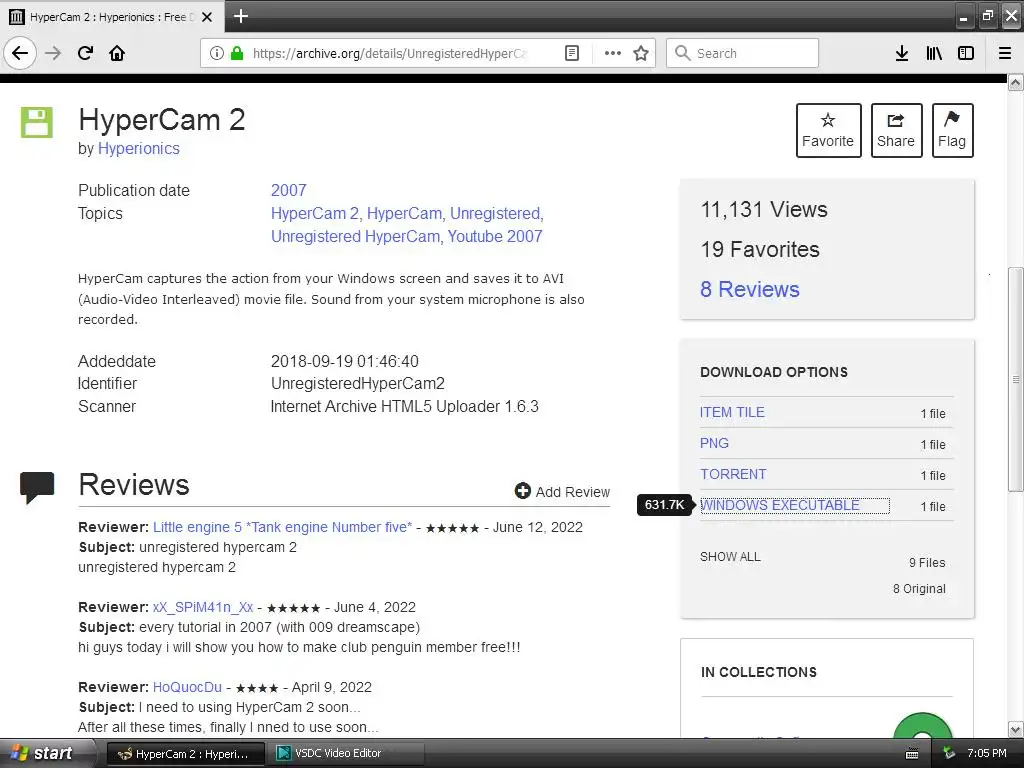1024x768 pixels.
Task: Click the Add Review text link
Action: pos(573,492)
